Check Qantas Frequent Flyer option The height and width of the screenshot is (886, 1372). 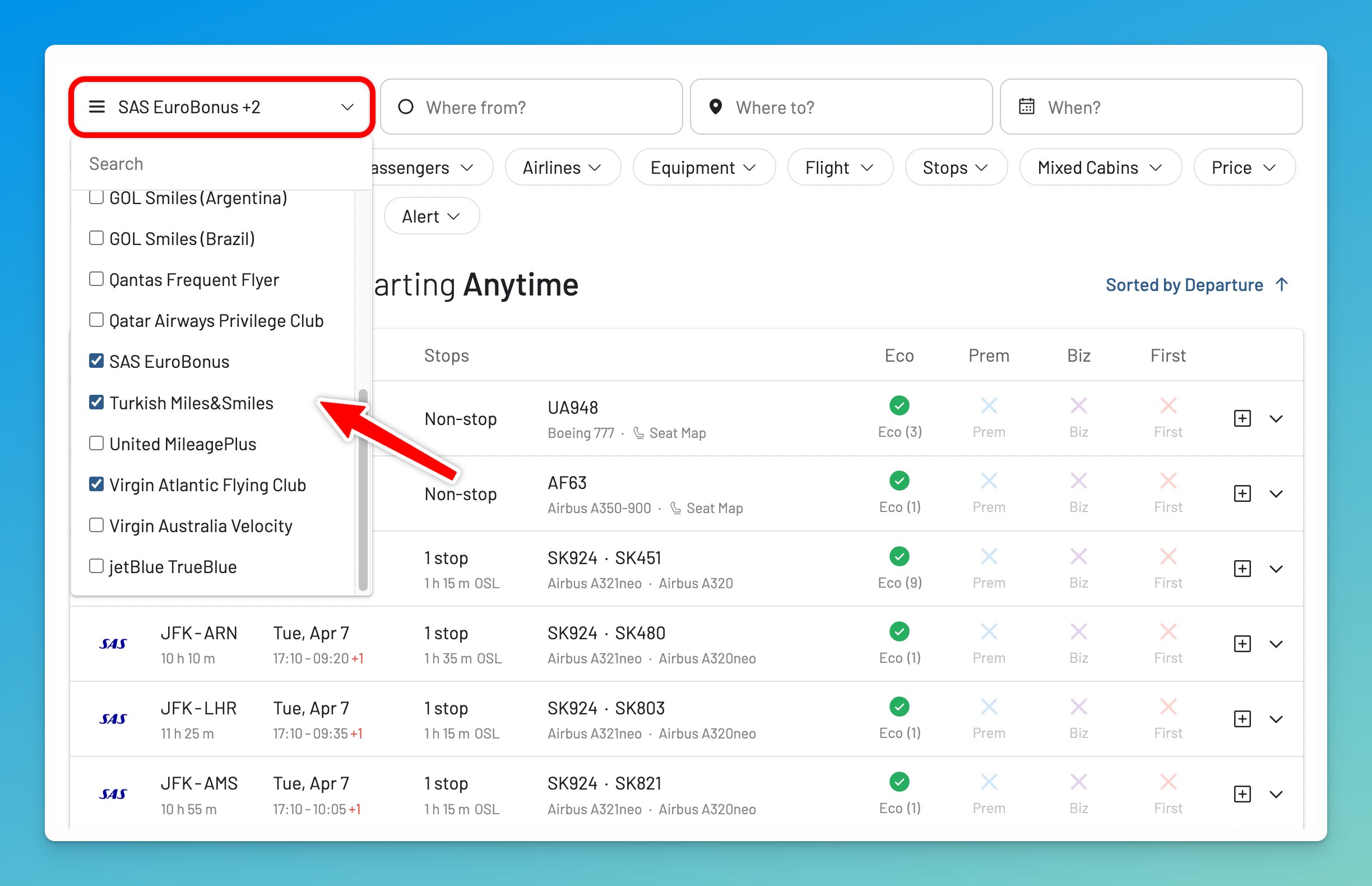pos(96,279)
